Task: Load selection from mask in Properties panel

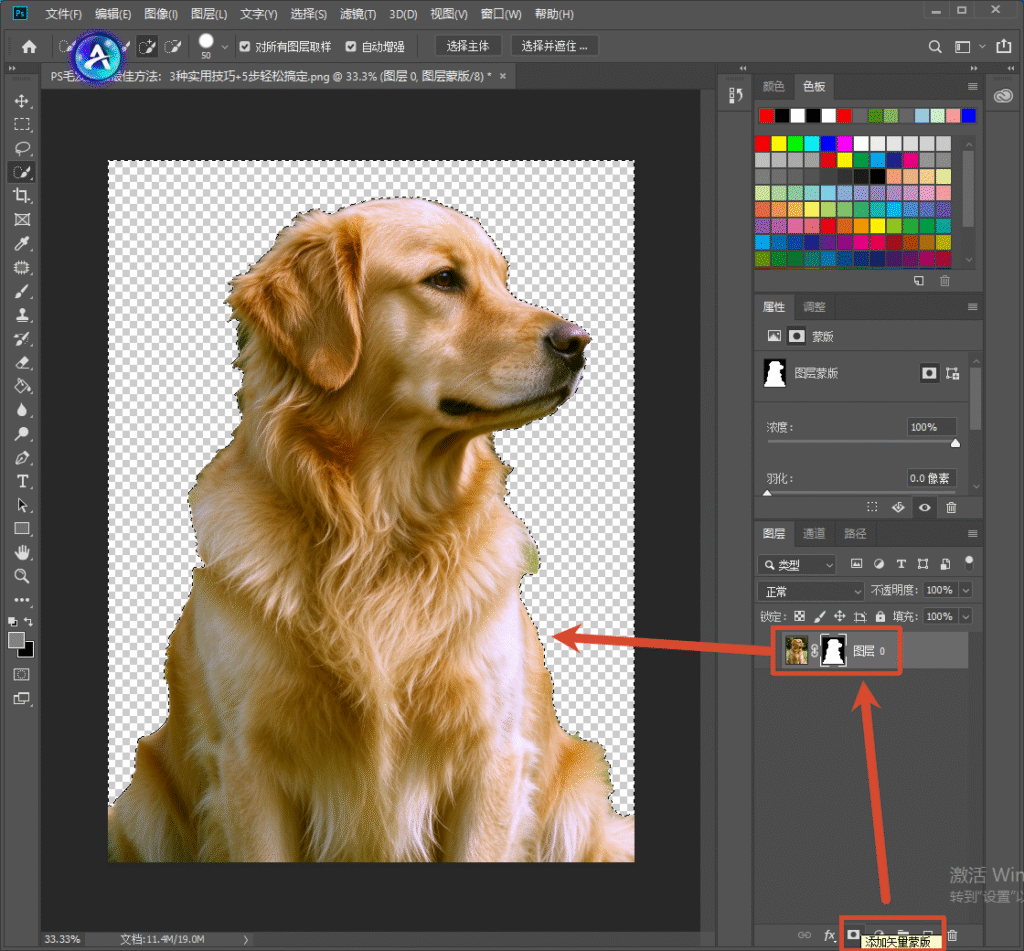Action: (x=872, y=507)
